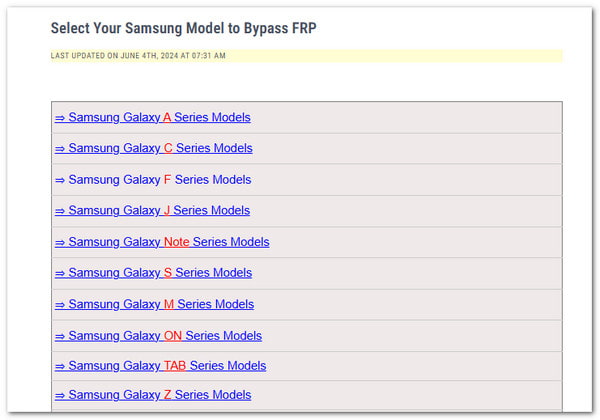Screen dimensions: 600x420
Task: Open Samsung Galaxy C Series Models link
Action: coord(153,148)
